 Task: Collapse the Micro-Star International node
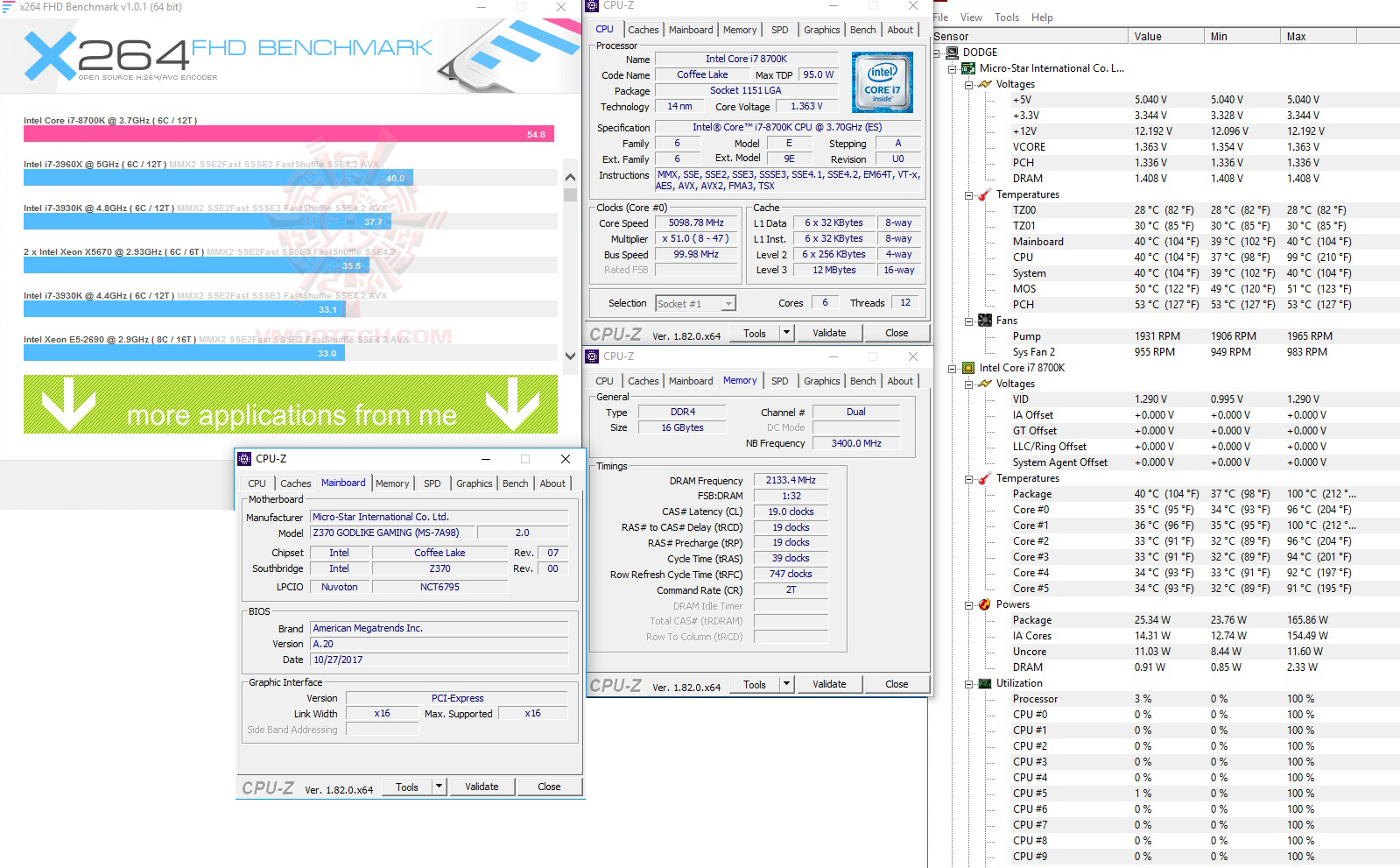(953, 68)
